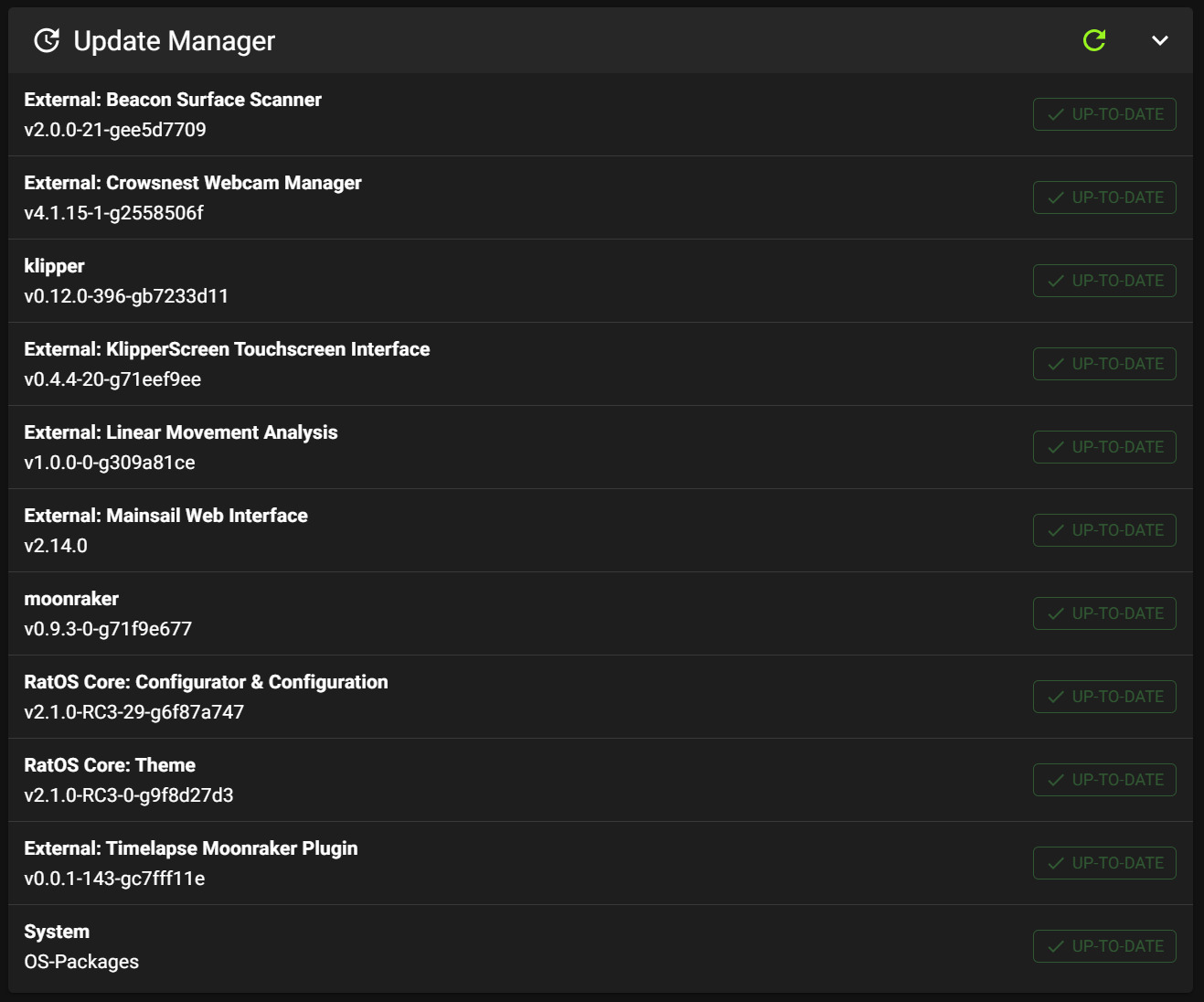Click version v2.0.0-21-gee5d7709
1204x1002 pixels.
pos(115,130)
